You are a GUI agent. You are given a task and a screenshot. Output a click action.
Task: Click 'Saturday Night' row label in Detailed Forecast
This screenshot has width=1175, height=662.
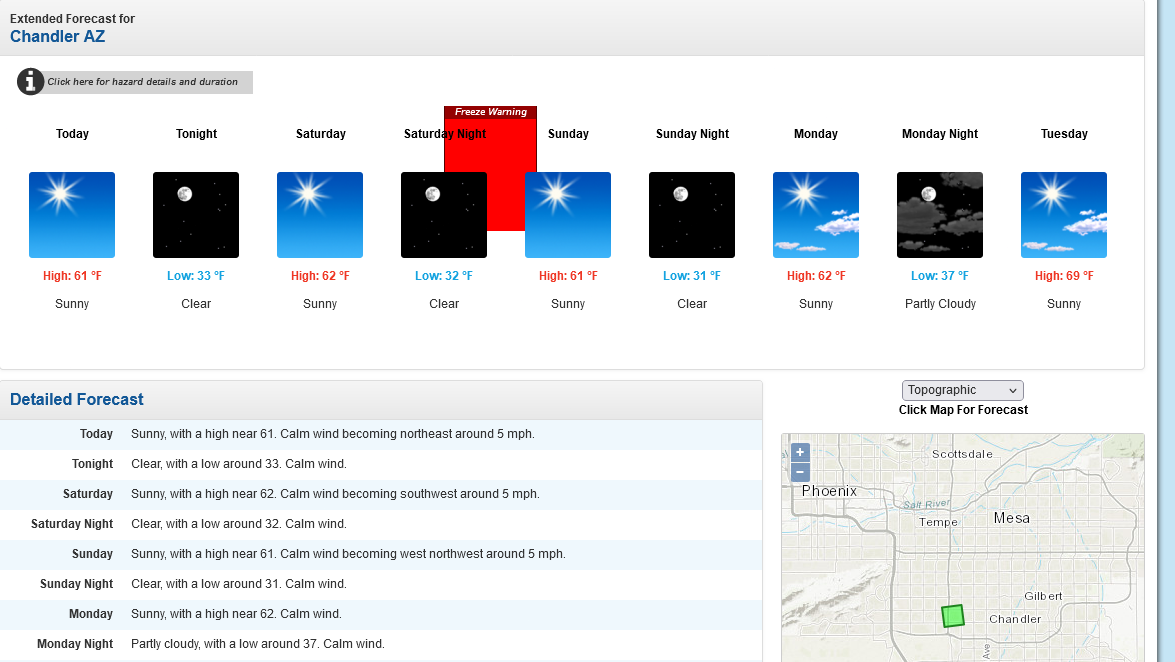point(72,524)
